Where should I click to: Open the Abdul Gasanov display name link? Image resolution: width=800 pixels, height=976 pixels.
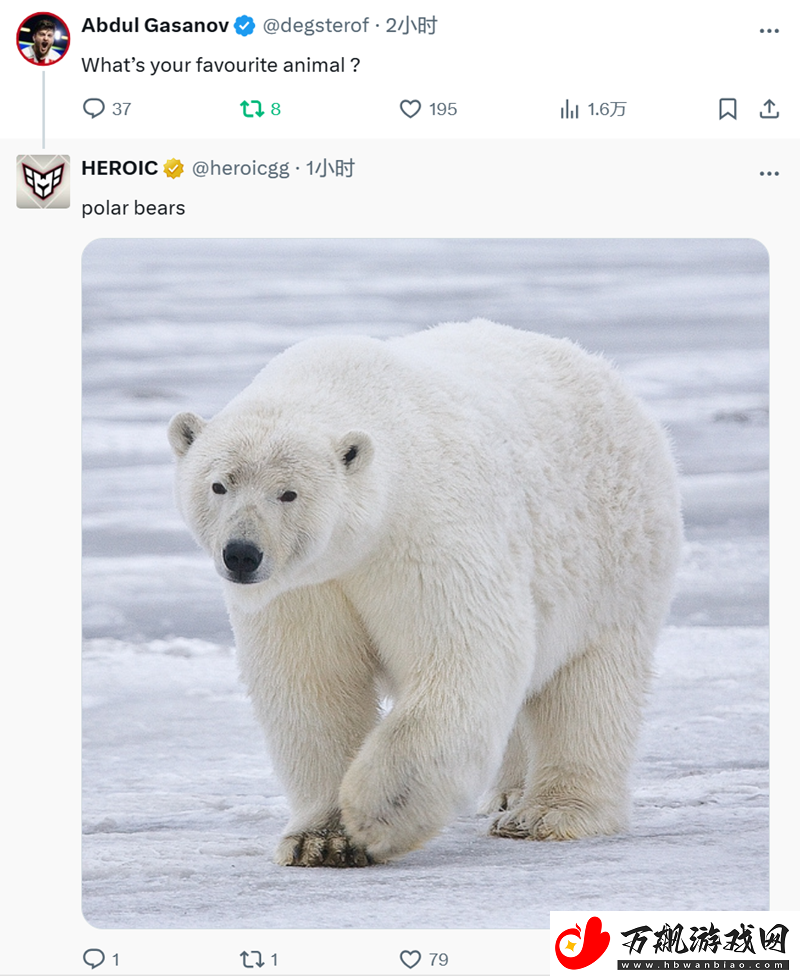(155, 26)
